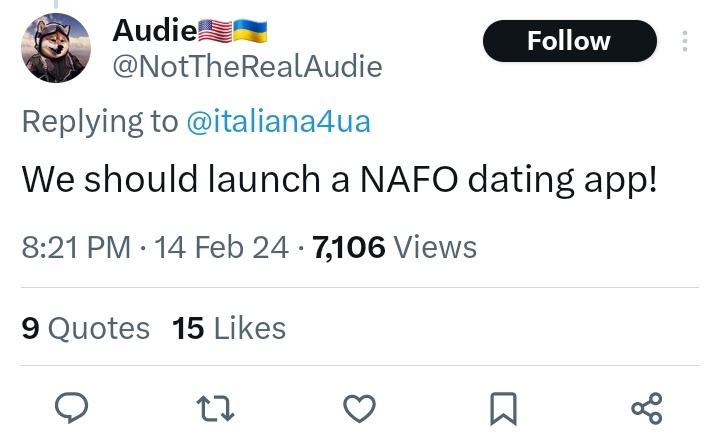720x446 pixels.
Task: Open the 7,106 Views analytics
Action: pos(395,246)
